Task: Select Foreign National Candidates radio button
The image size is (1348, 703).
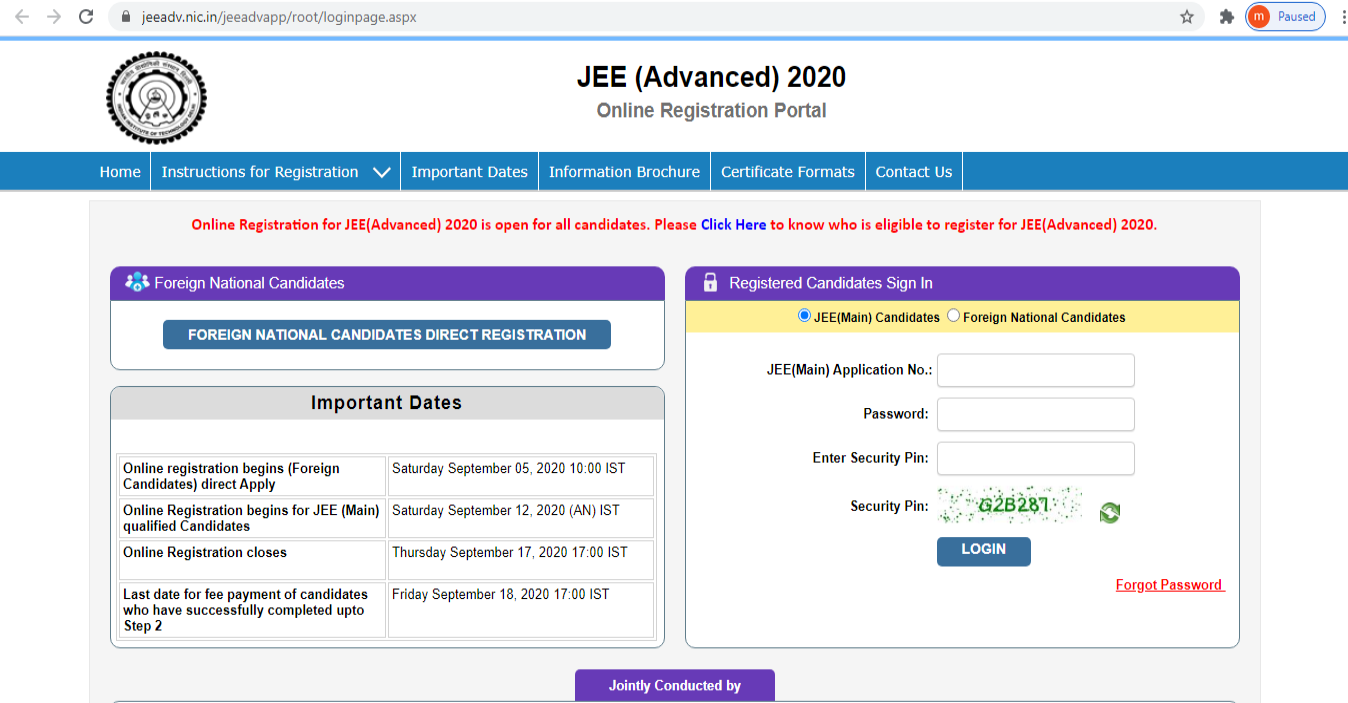Action: [x=953, y=316]
